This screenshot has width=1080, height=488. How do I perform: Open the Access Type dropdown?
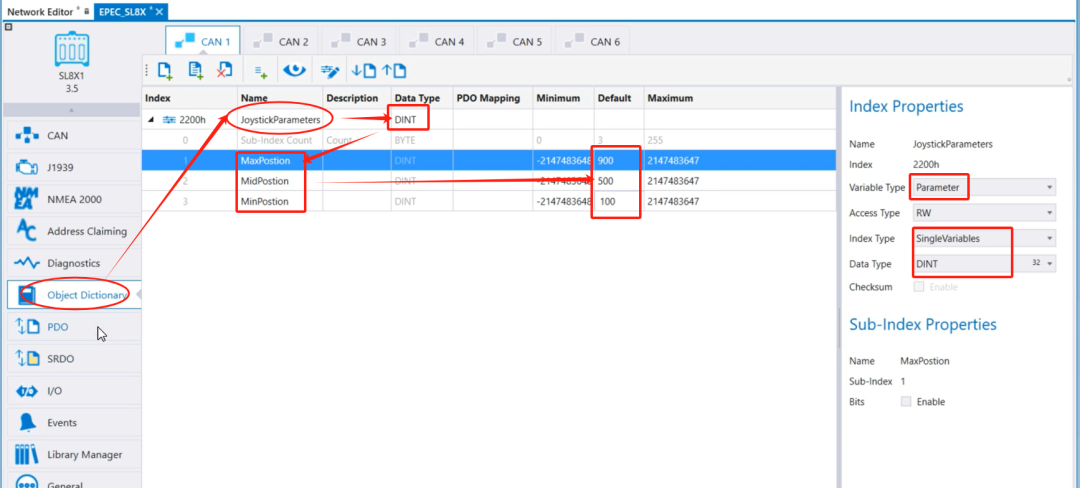click(x=983, y=213)
